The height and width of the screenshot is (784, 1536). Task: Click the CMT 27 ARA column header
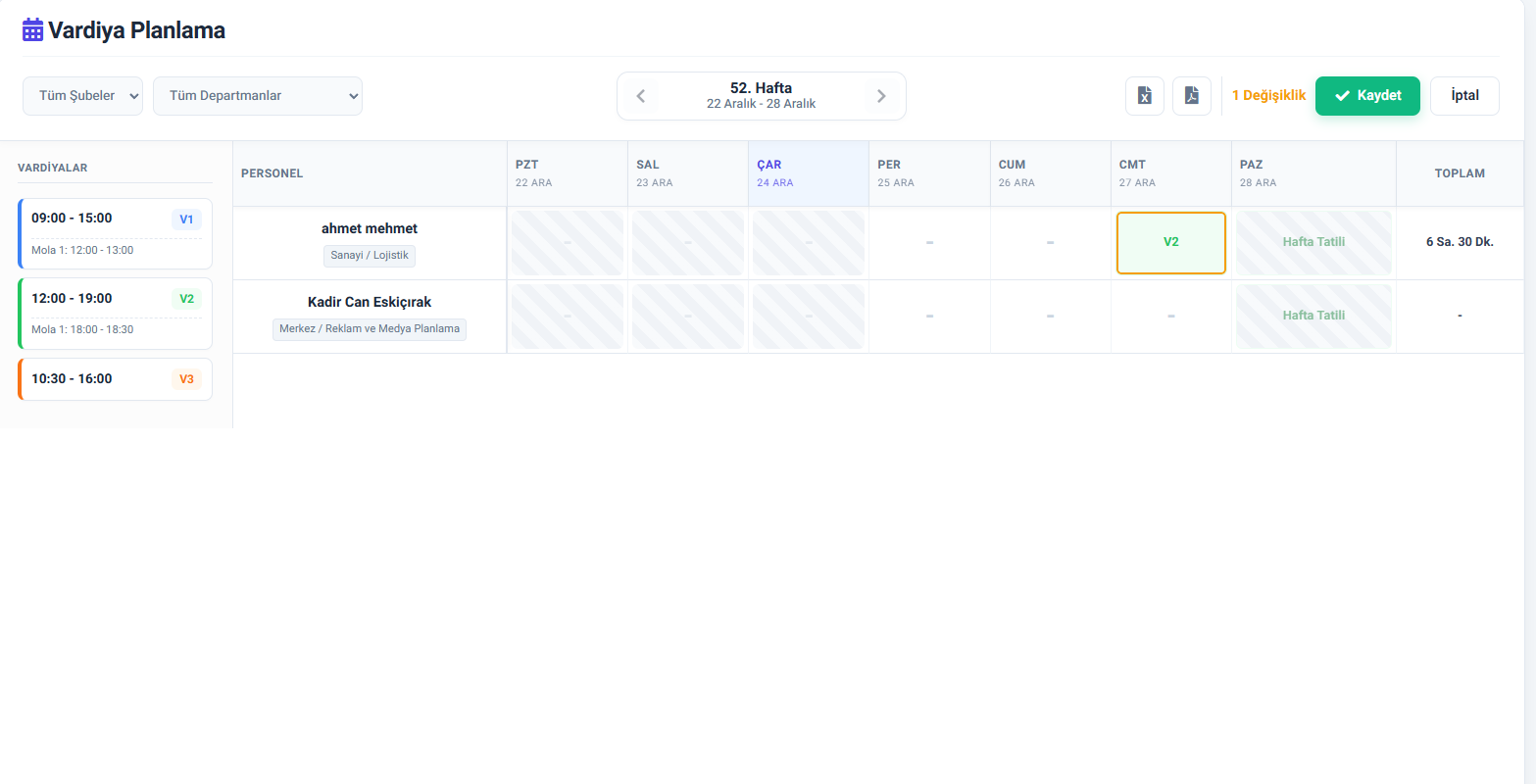click(1170, 173)
